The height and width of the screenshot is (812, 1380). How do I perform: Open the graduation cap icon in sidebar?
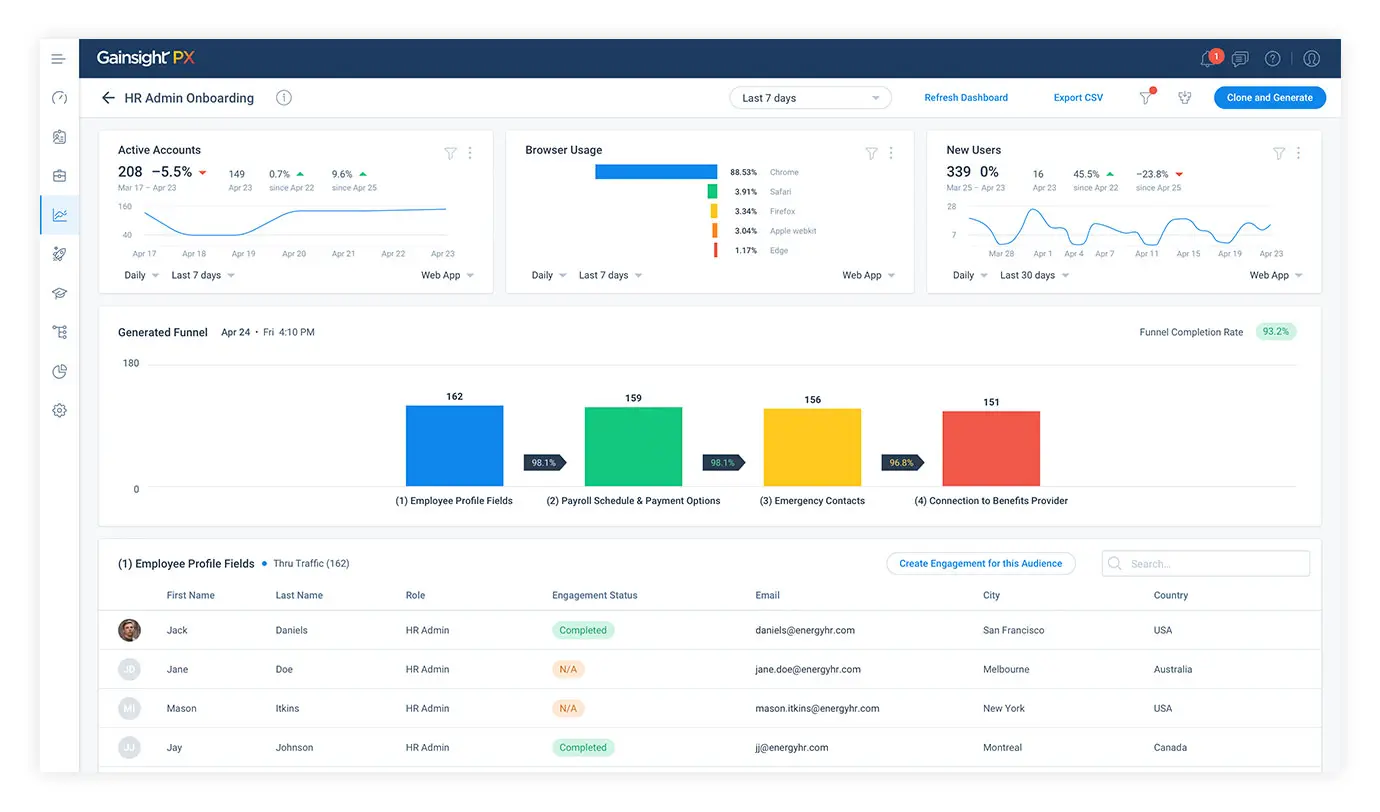click(x=59, y=293)
